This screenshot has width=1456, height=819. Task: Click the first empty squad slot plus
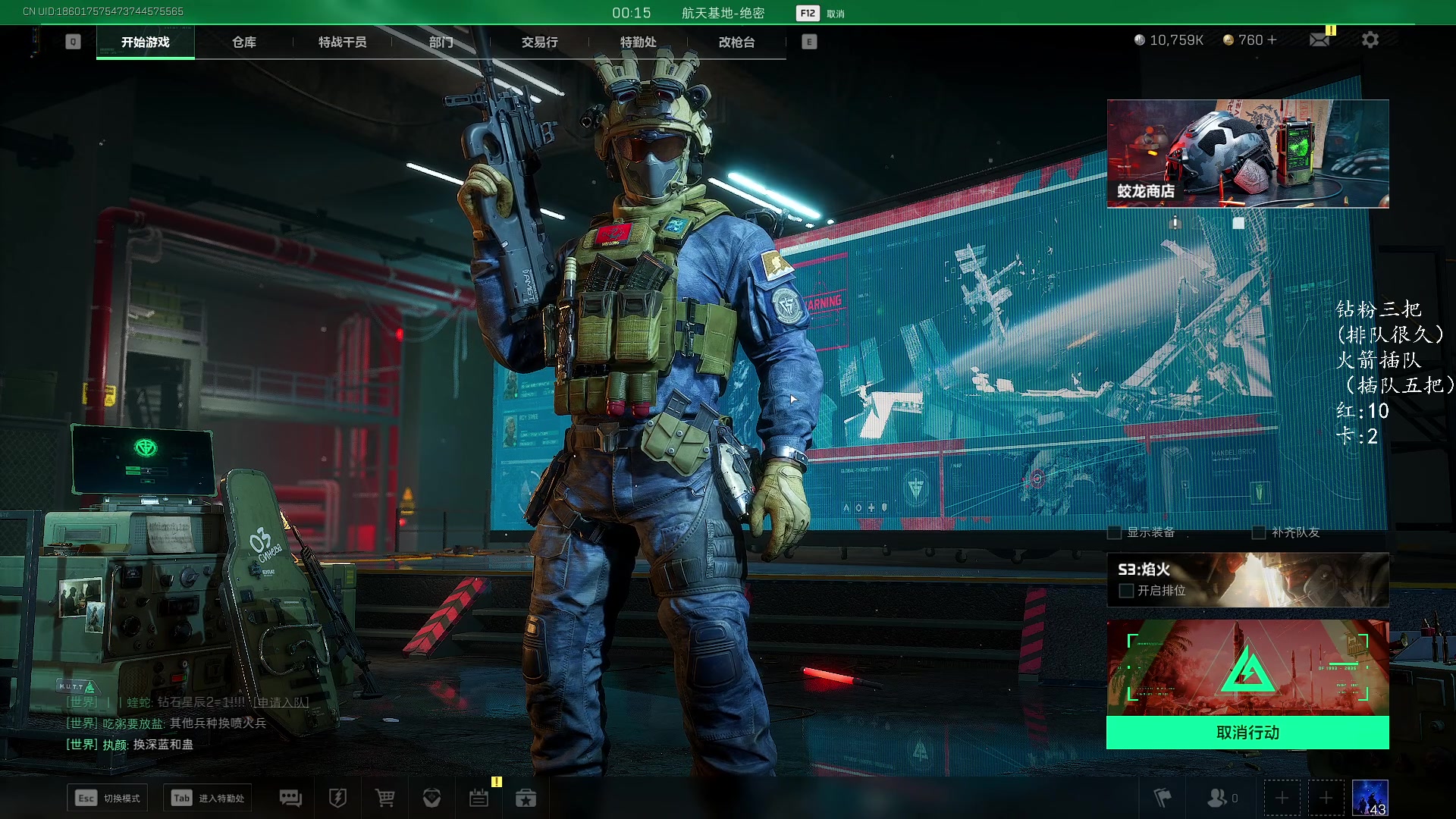click(1282, 798)
